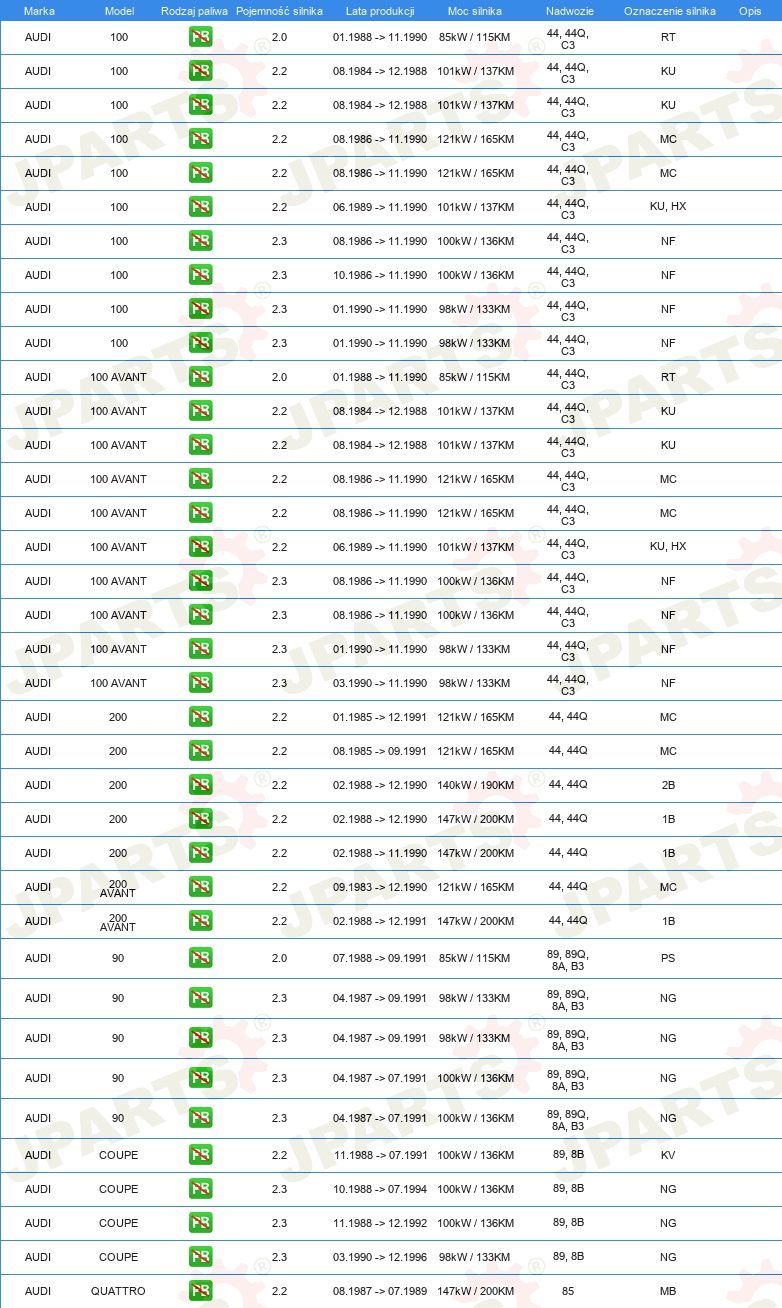Image resolution: width=782 pixels, height=1308 pixels.
Task: Click the 08.1985 -> 09.1991 date cell
Action: point(380,751)
